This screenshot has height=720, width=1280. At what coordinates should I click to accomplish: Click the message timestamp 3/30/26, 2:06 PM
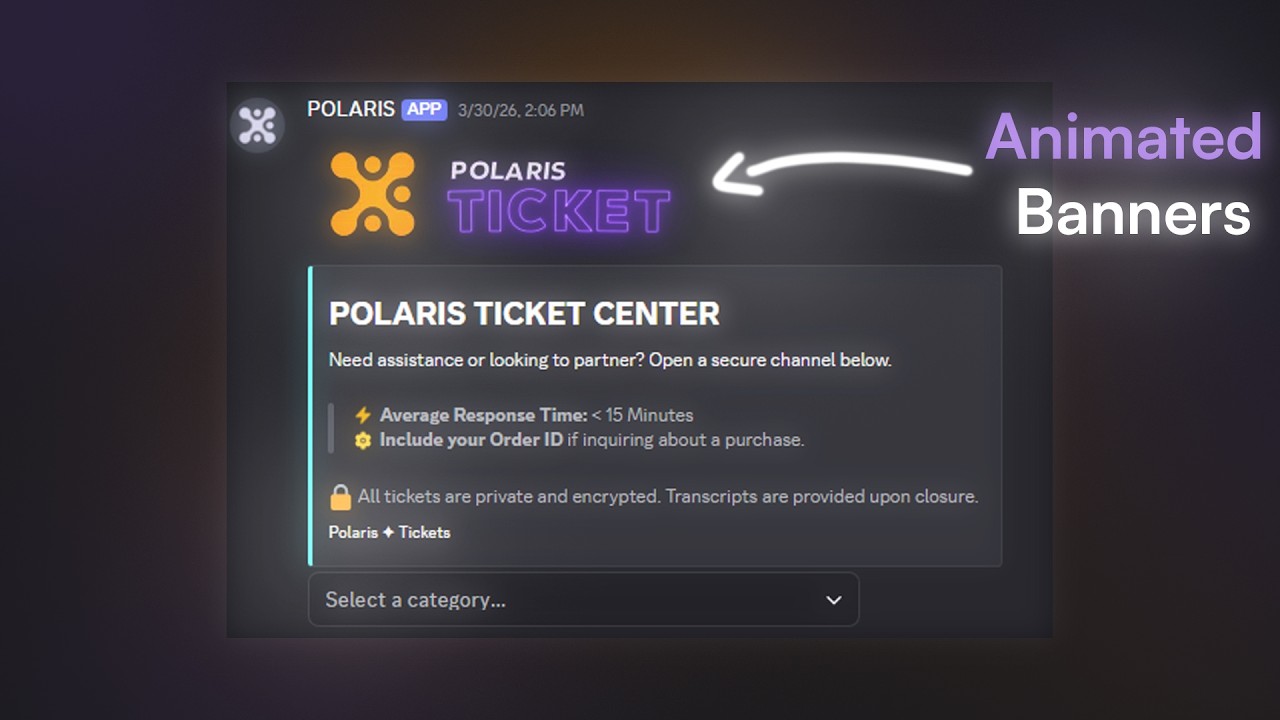[x=520, y=110]
